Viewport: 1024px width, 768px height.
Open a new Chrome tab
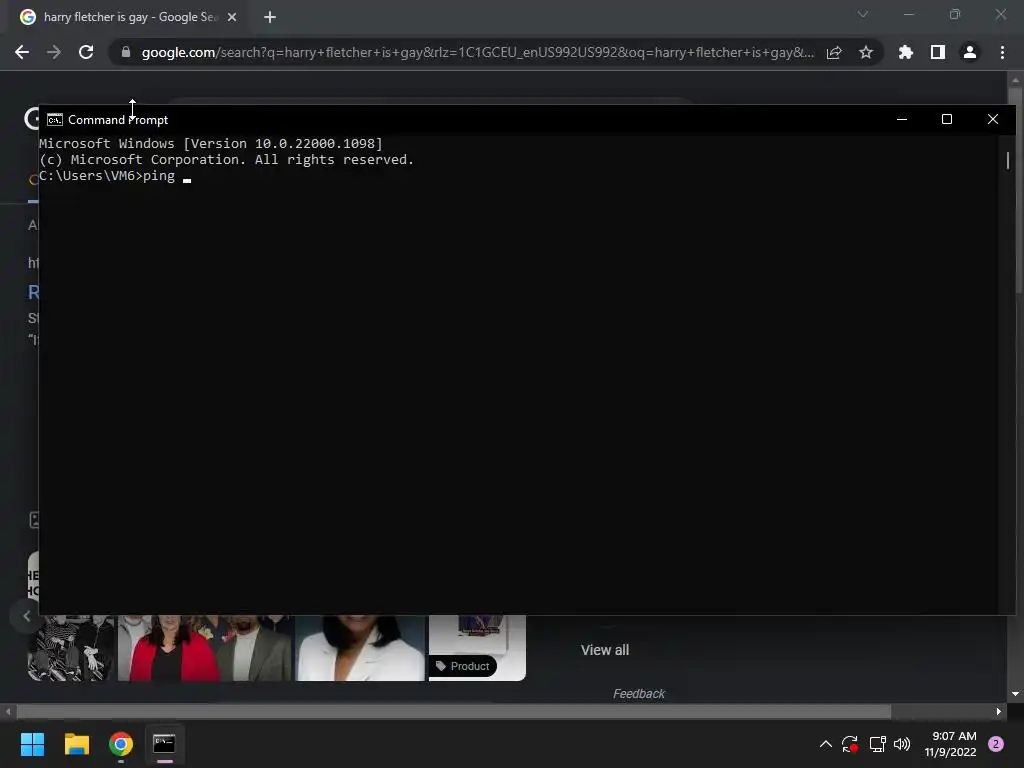(x=270, y=17)
